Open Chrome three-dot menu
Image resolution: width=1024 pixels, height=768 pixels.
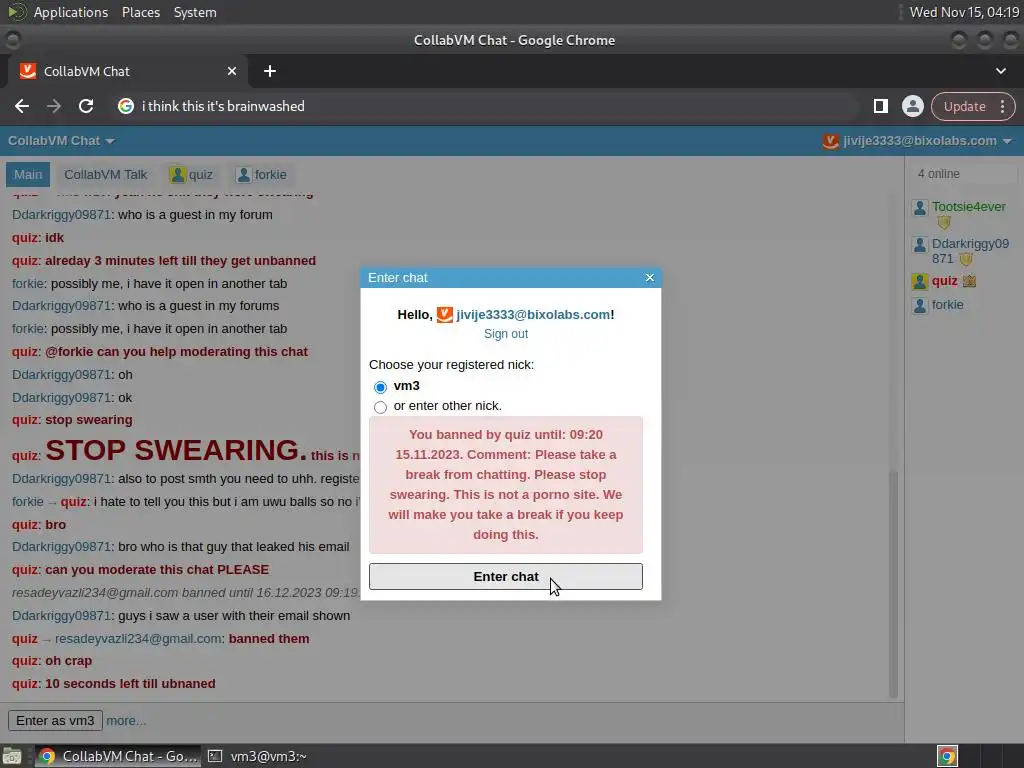click(x=1002, y=106)
